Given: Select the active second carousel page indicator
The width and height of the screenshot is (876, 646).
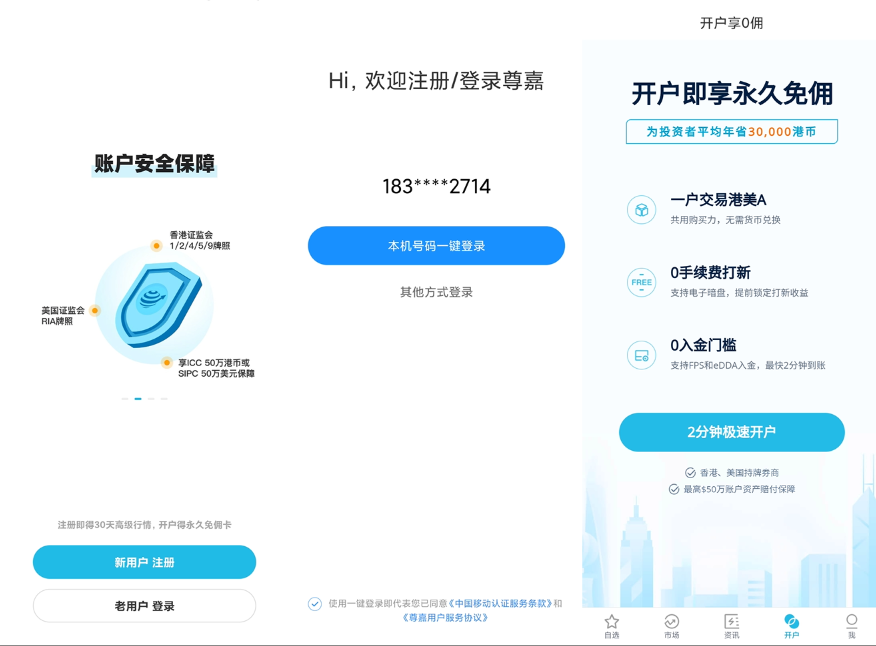Looking at the screenshot, I should 138,398.
